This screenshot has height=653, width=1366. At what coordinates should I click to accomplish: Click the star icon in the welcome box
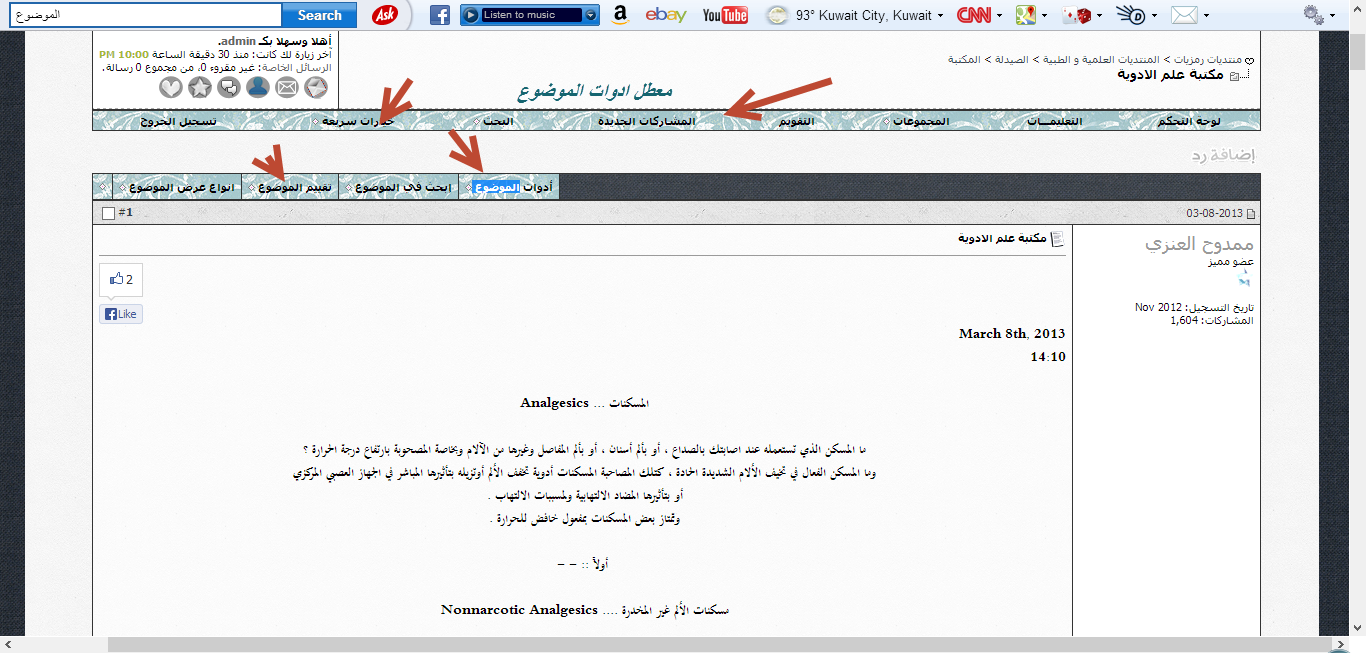pos(200,88)
